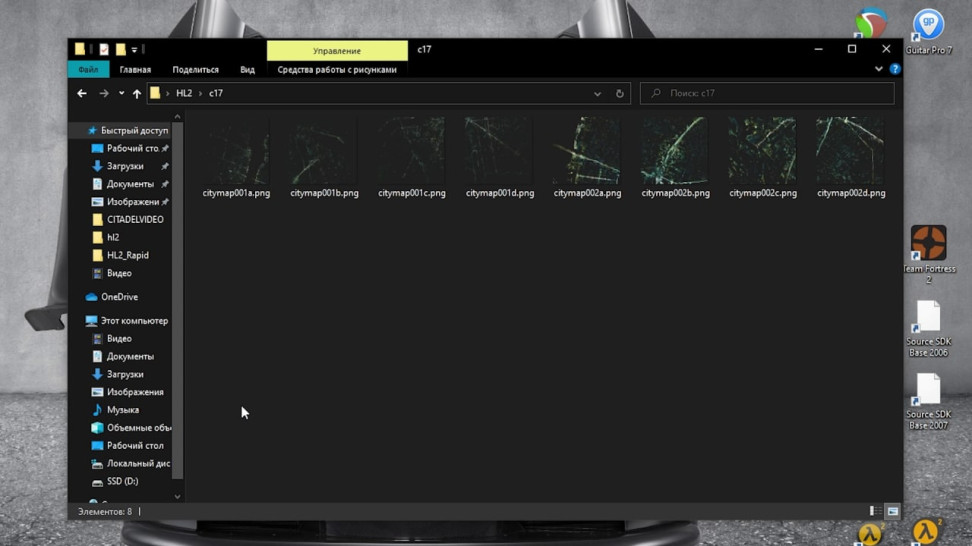Viewport: 972px width, 546px height.
Task: Open Файл menu tab
Action: (88, 69)
